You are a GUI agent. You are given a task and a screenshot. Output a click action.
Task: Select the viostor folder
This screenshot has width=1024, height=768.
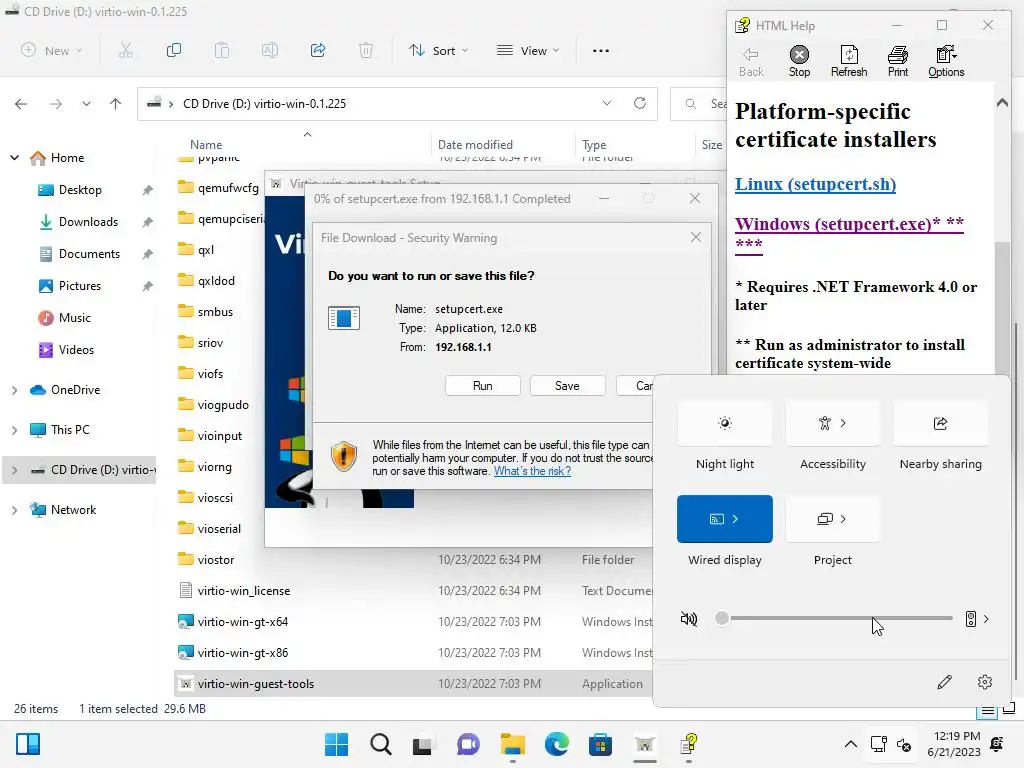216,560
